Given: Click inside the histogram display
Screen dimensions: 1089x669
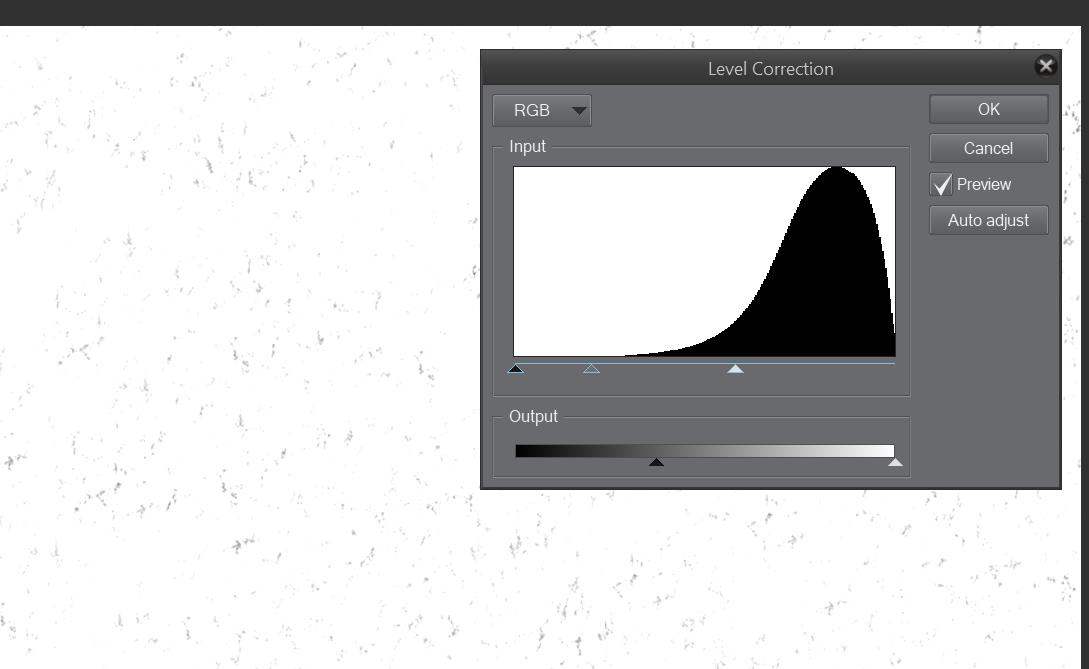Looking at the screenshot, I should [x=704, y=261].
